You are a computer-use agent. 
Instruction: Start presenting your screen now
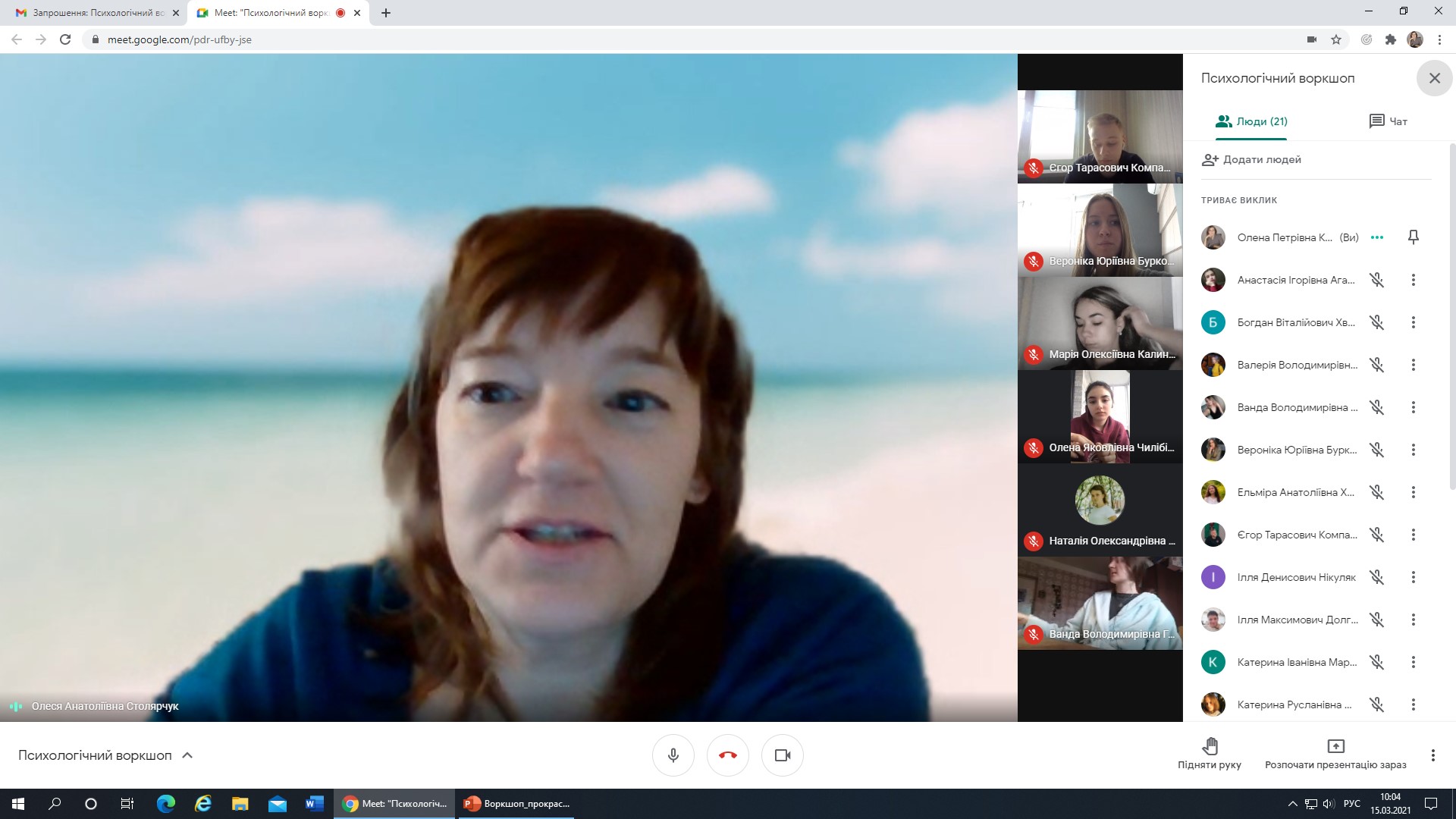pos(1335,754)
